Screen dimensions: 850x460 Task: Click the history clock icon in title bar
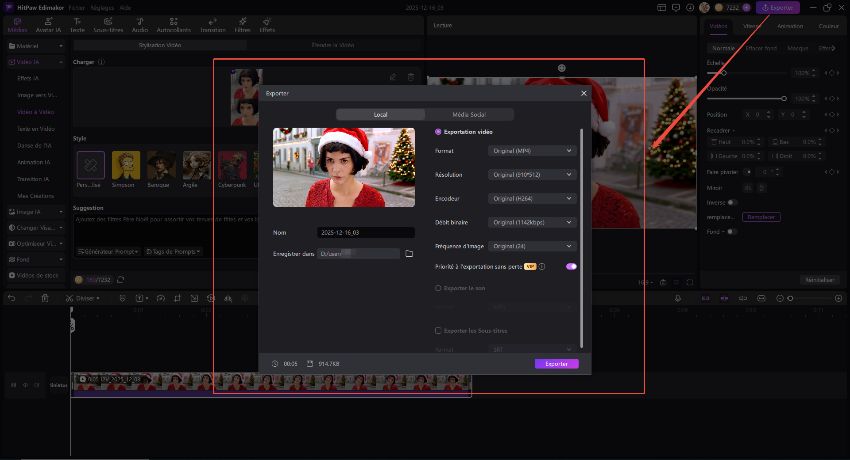690,8
